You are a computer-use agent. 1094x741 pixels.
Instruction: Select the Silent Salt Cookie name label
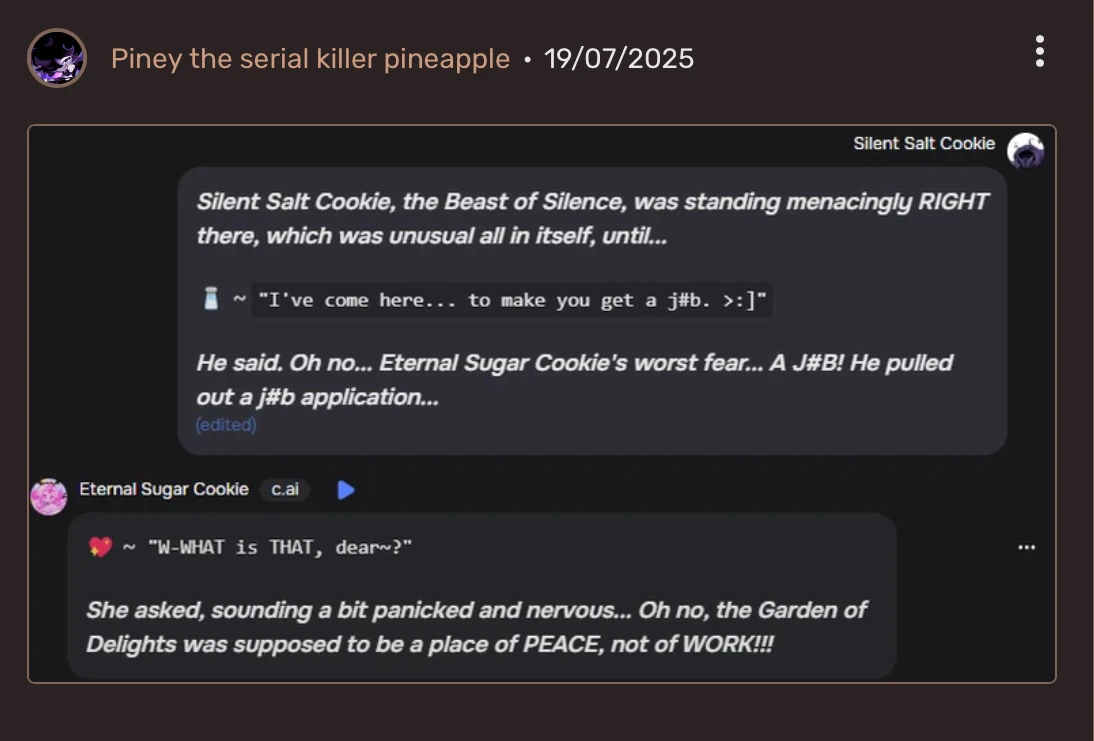click(x=923, y=143)
